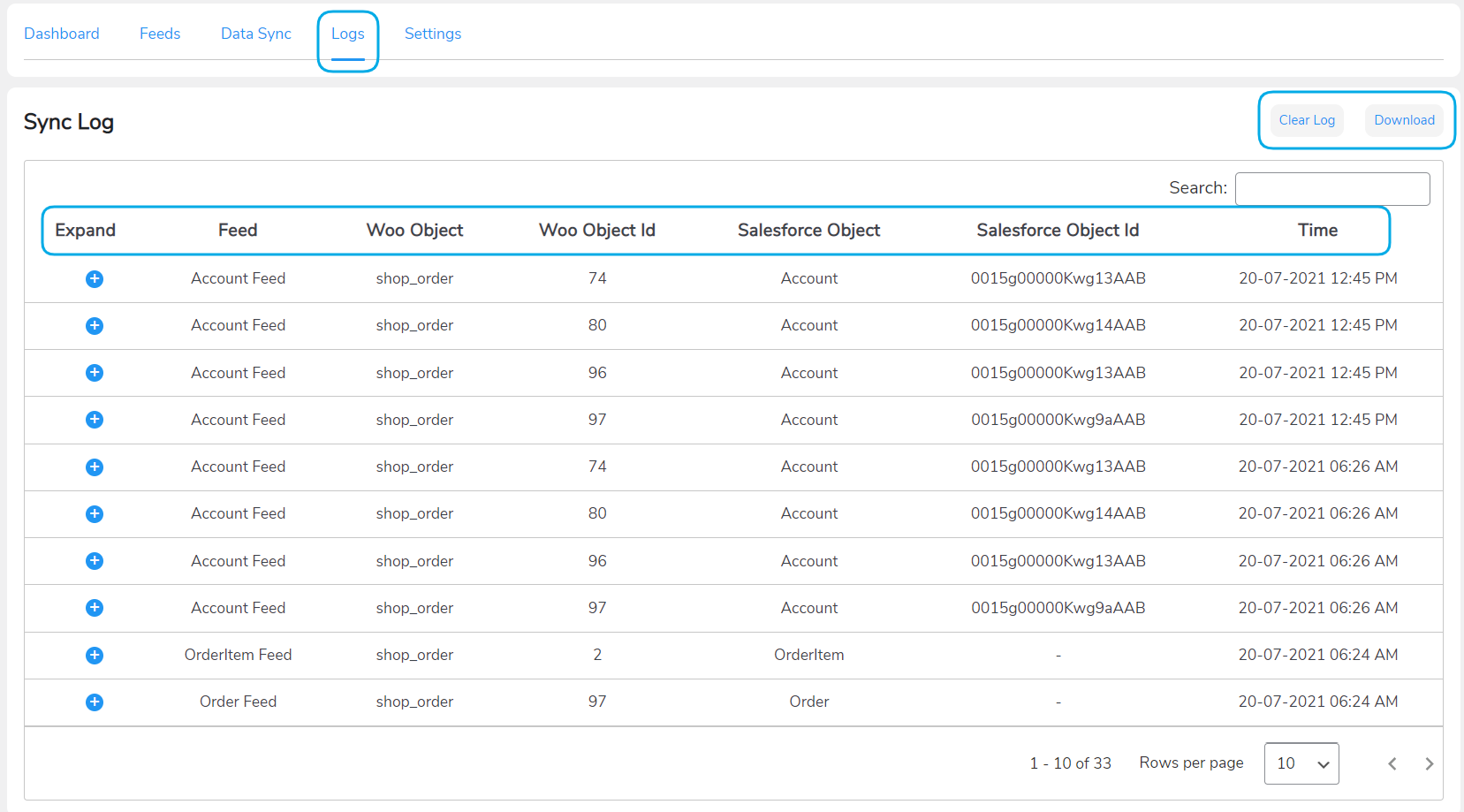Image resolution: width=1464 pixels, height=812 pixels.
Task: Click the Order Salesforce Object cell
Action: tap(809, 702)
